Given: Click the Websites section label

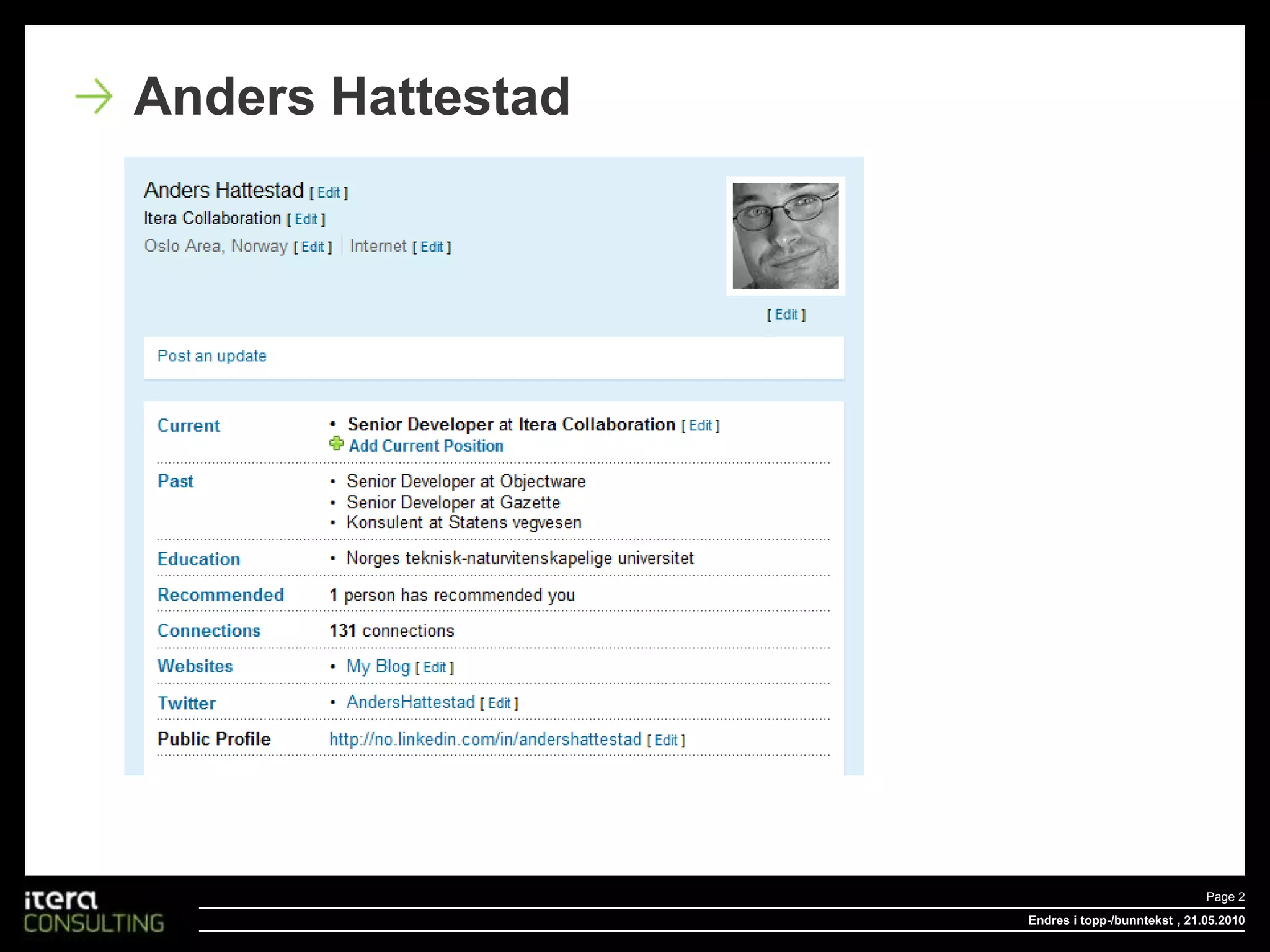Looking at the screenshot, I should pos(195,666).
